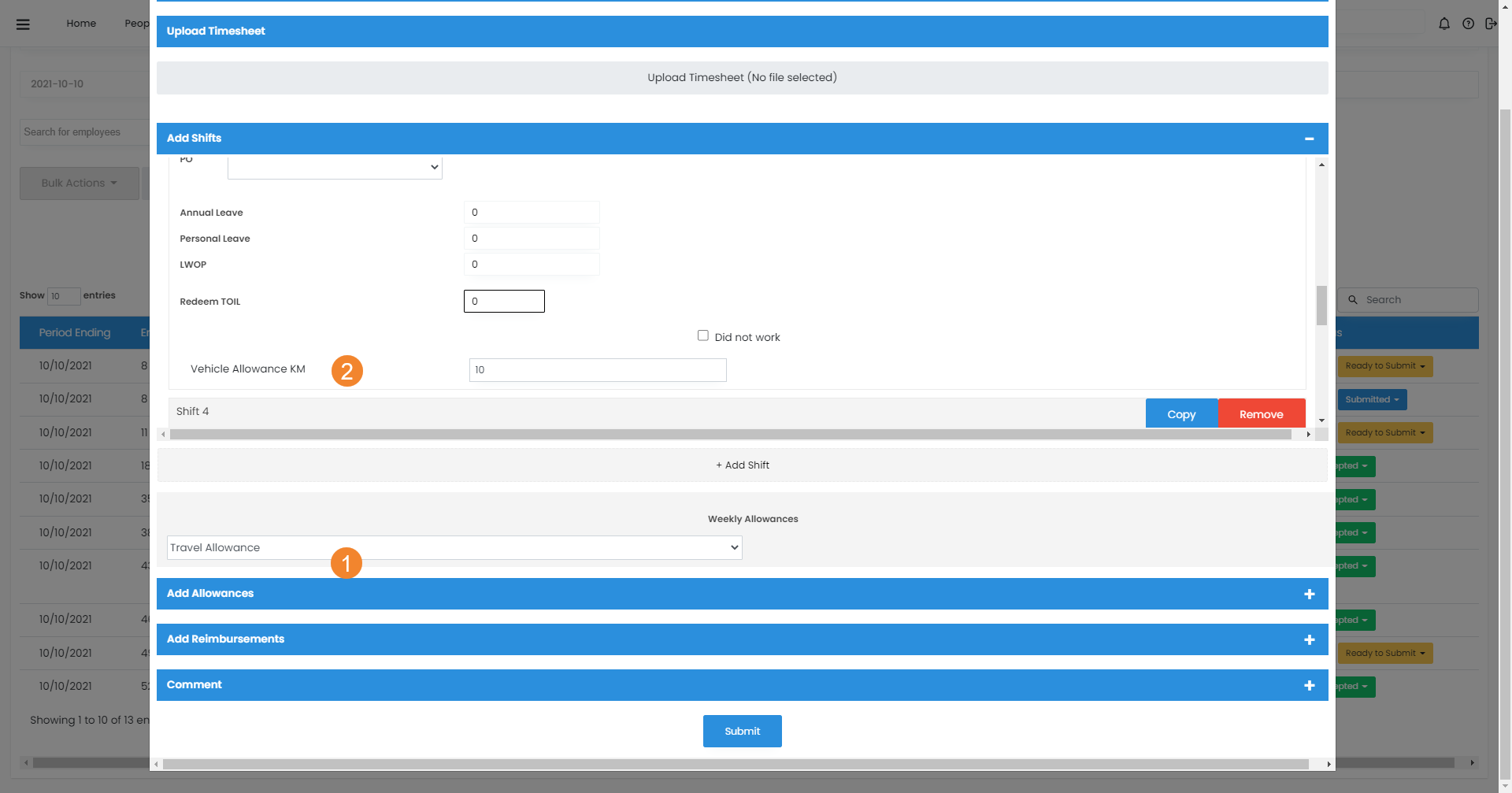Viewport: 1512px width, 793px height.
Task: Open the hamburger navigation menu
Action: (23, 24)
